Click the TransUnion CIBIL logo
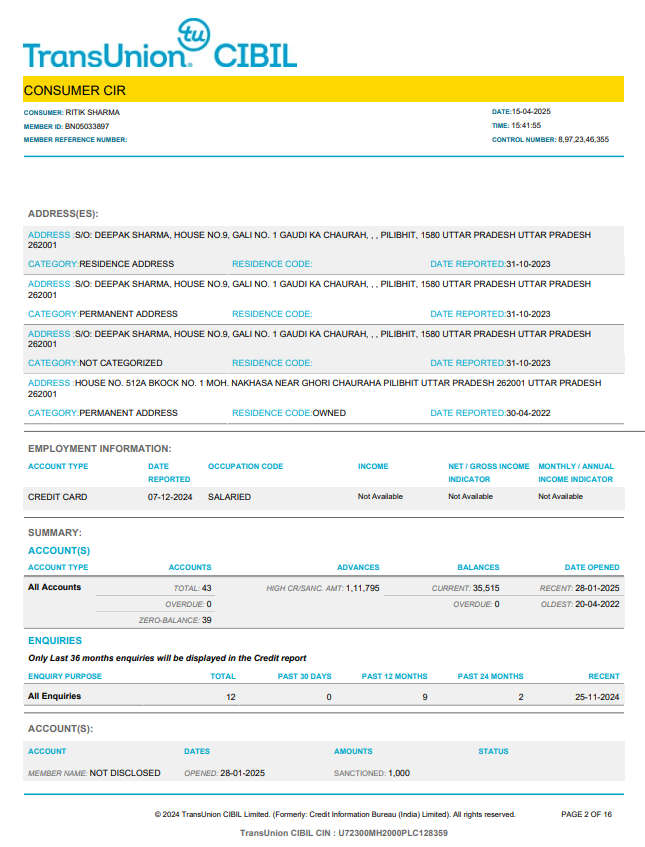Screen dimensions: 645x847 [160, 48]
